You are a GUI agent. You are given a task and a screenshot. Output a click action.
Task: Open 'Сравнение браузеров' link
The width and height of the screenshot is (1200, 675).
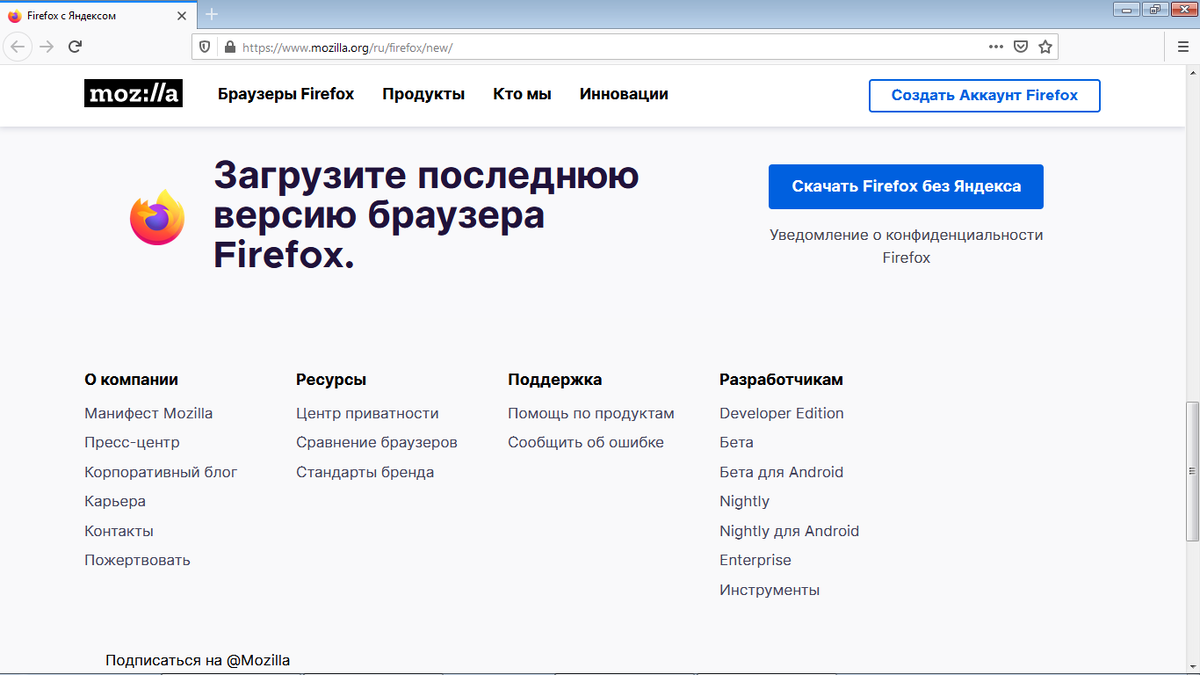point(377,442)
